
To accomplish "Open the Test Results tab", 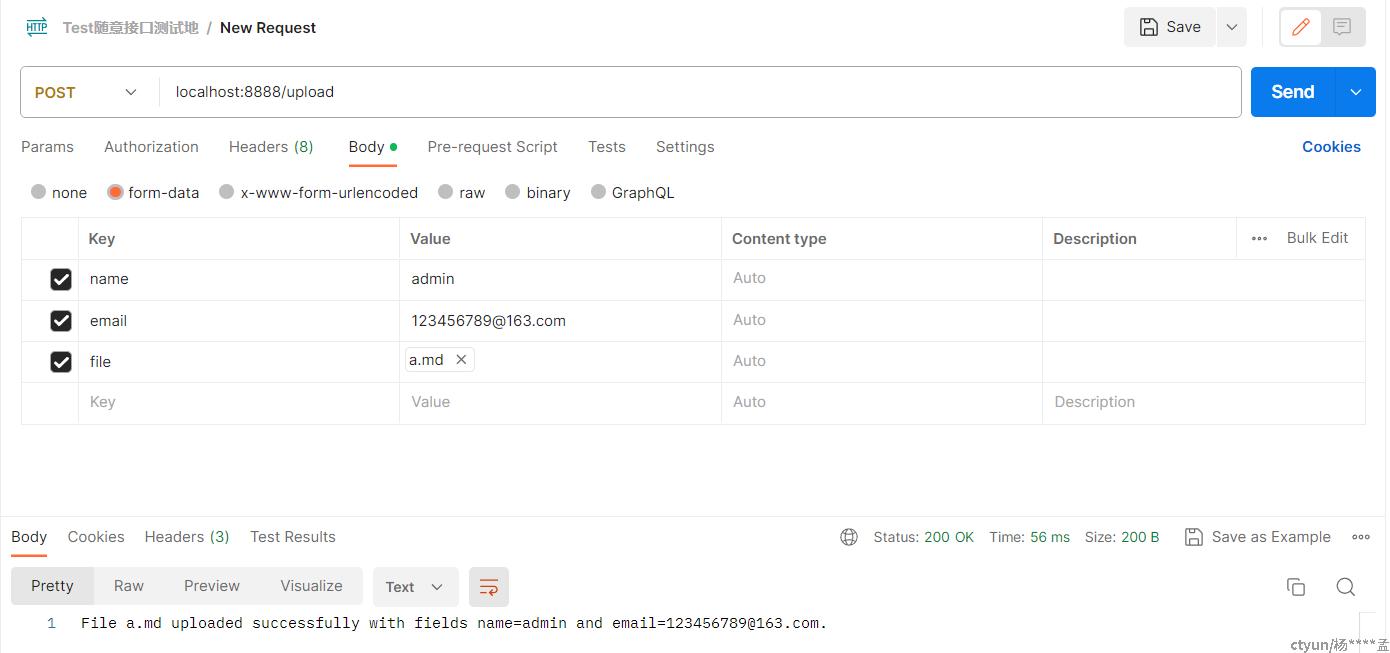I will [293, 537].
